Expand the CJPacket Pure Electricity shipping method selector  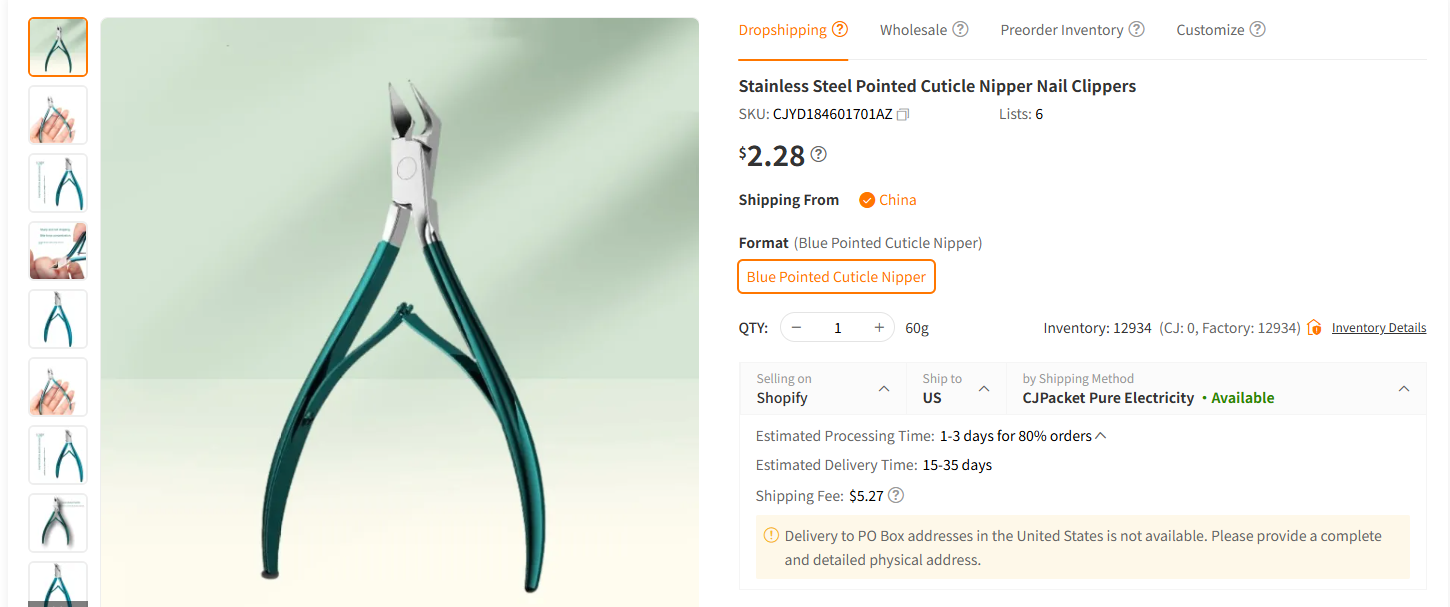point(1404,388)
